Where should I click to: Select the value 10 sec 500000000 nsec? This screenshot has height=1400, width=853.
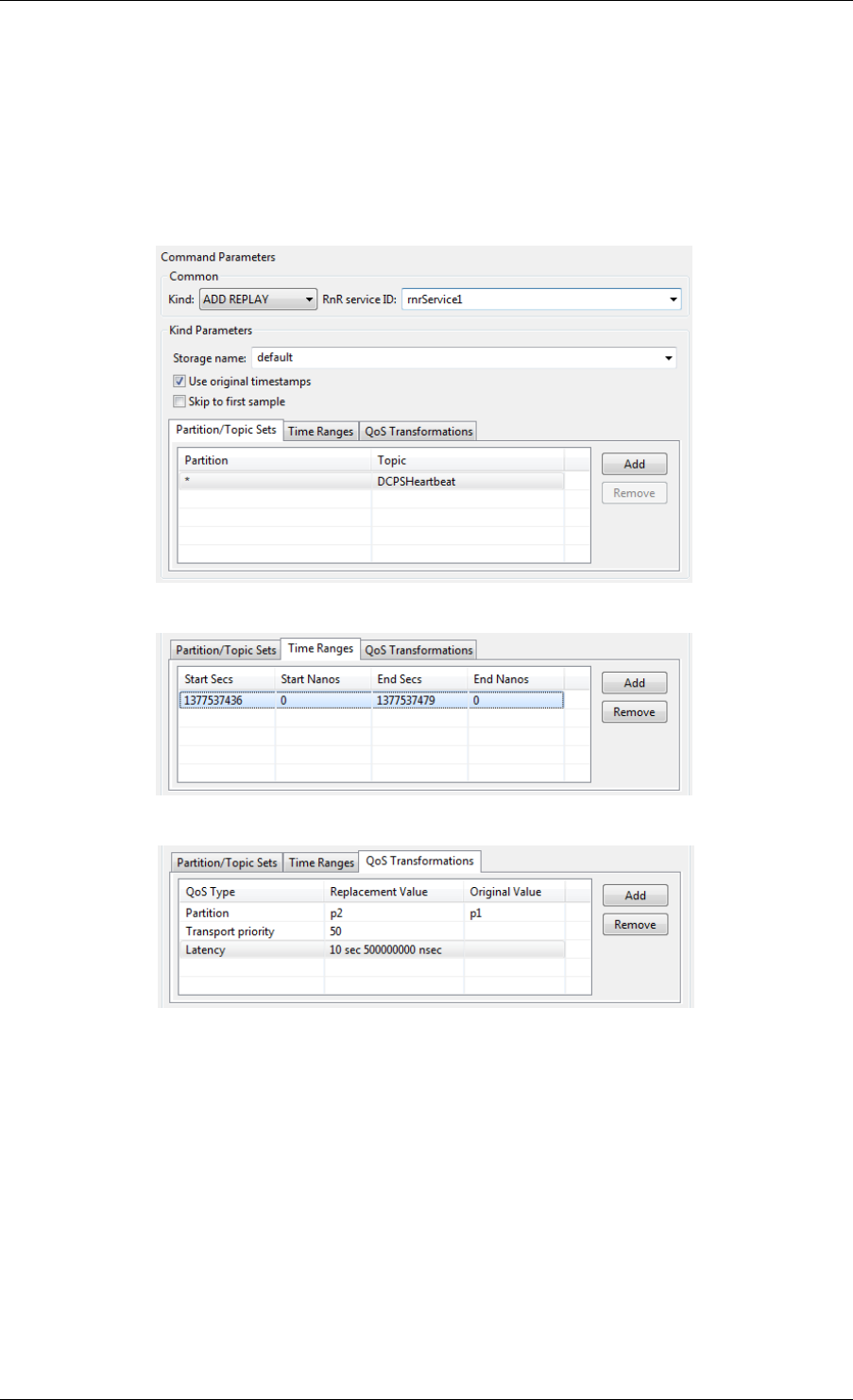point(394,950)
